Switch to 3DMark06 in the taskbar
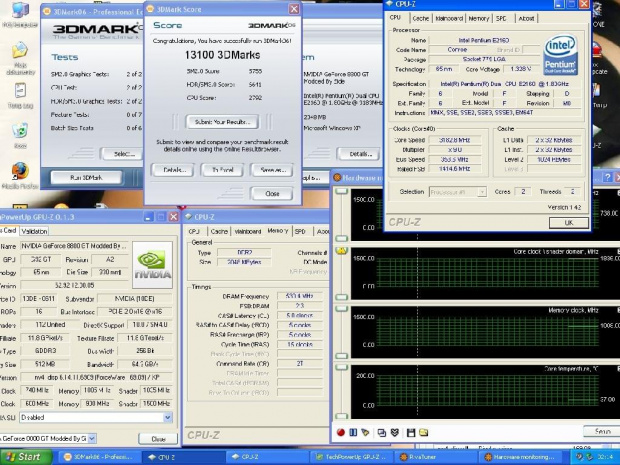Screen dimensions: 620x465 coord(99,457)
